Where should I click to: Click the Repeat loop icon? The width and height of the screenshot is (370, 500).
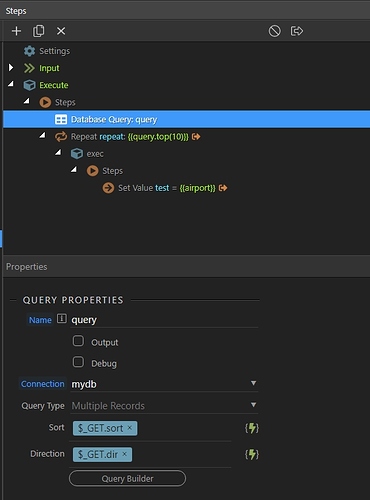pyautogui.click(x=61, y=137)
